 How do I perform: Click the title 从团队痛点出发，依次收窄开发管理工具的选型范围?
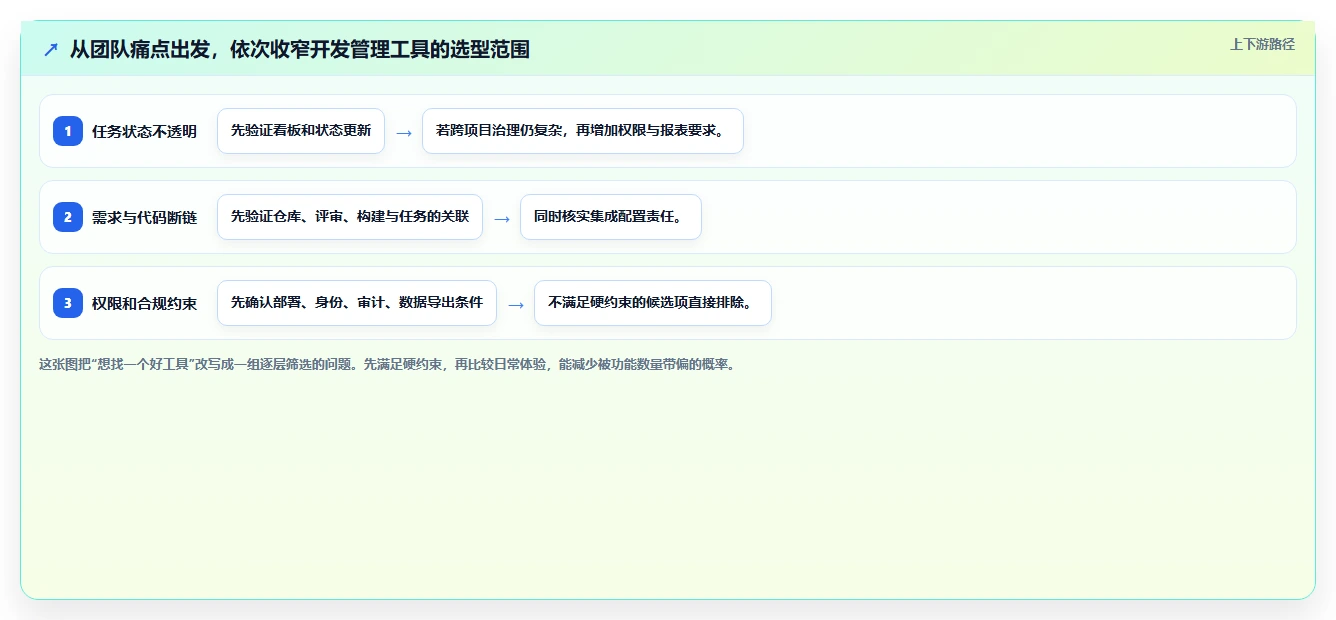pos(299,49)
